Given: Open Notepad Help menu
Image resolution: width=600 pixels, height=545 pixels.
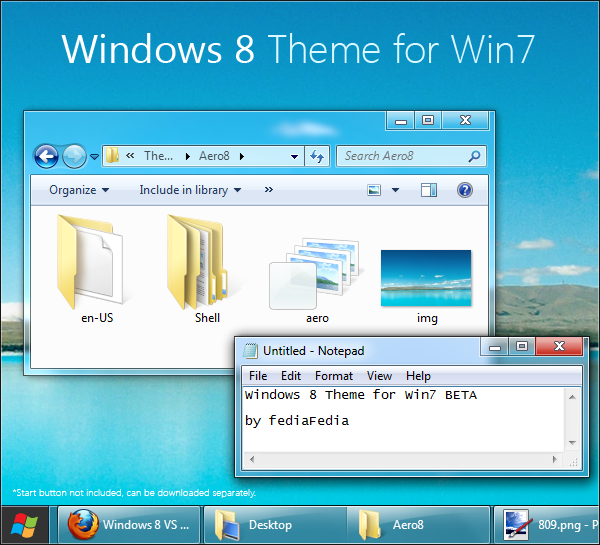Looking at the screenshot, I should coord(418,376).
